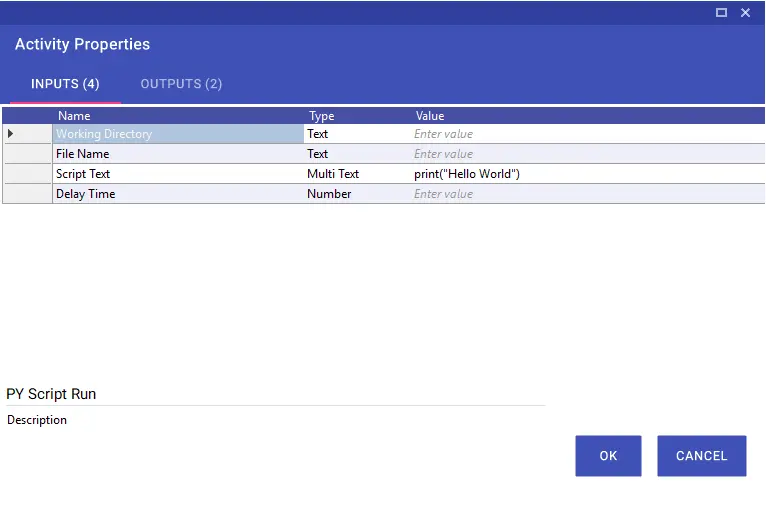Click the Text type cell for File Name
The image size is (766, 508).
coord(357,154)
